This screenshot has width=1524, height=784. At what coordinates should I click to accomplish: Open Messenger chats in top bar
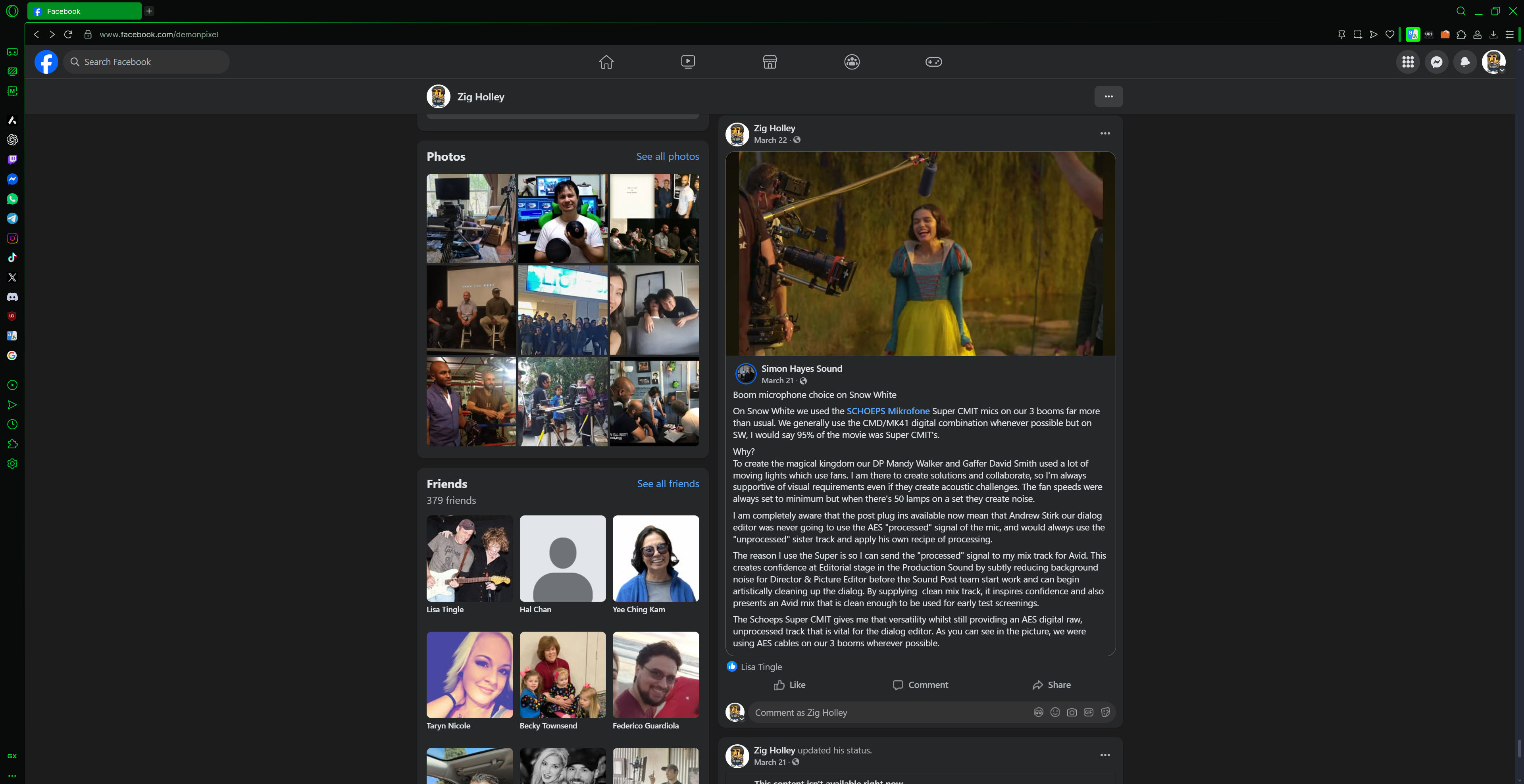point(1436,62)
